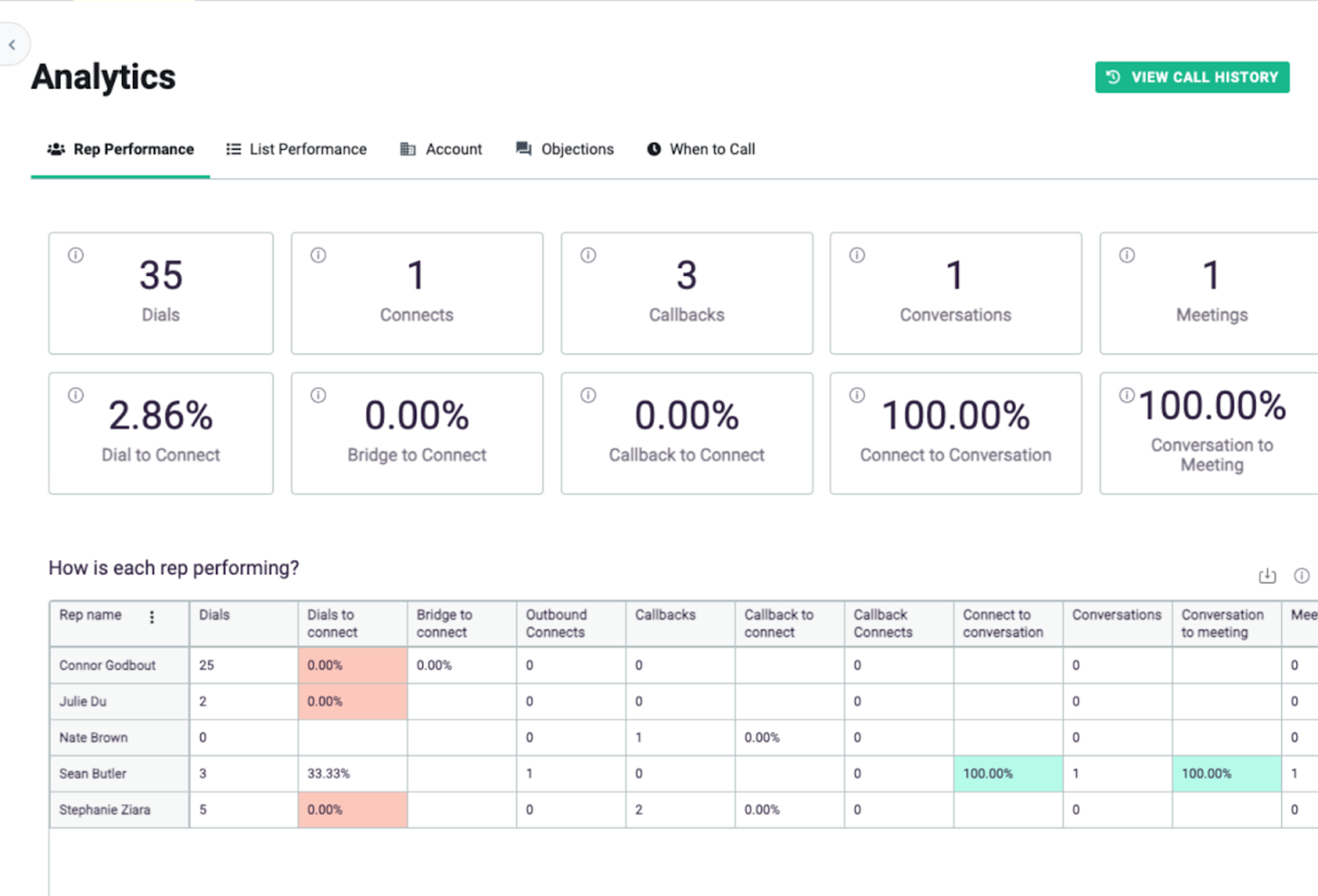1318x896 pixels.
Task: Open the Objections tab
Action: pyautogui.click(x=564, y=149)
